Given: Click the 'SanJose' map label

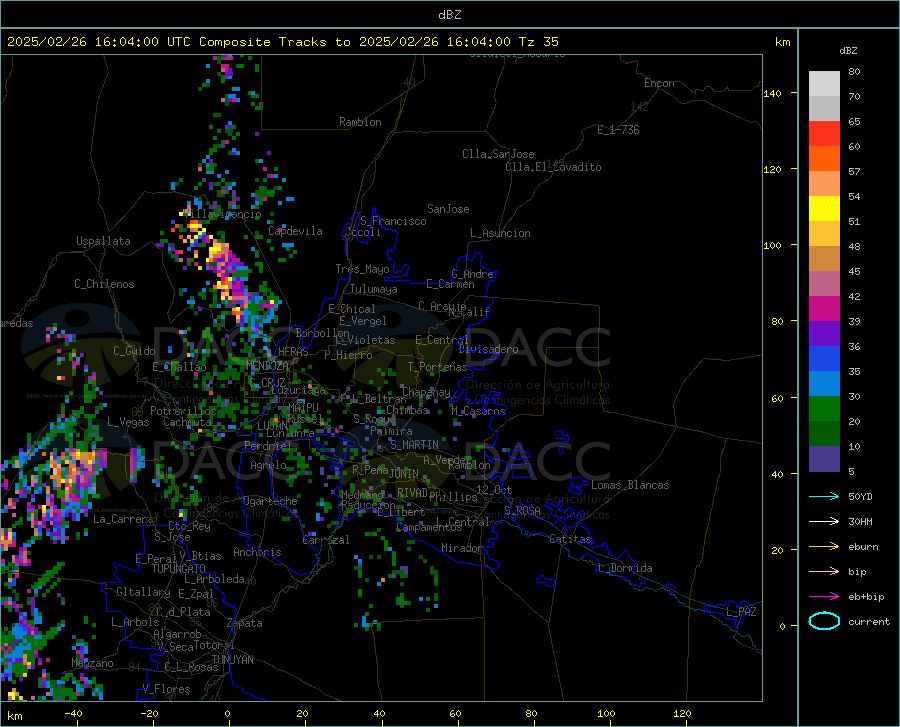Looking at the screenshot, I should (x=448, y=209).
